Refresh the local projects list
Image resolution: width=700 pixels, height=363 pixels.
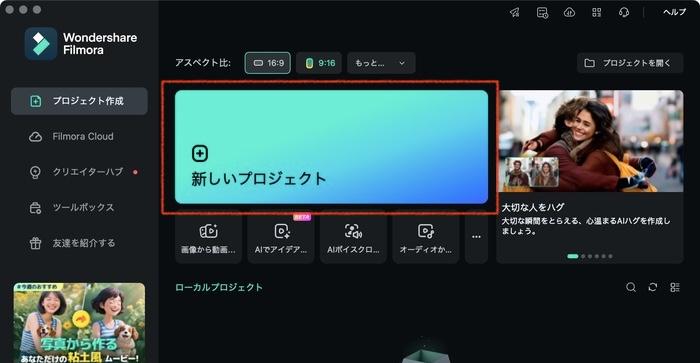point(653,287)
